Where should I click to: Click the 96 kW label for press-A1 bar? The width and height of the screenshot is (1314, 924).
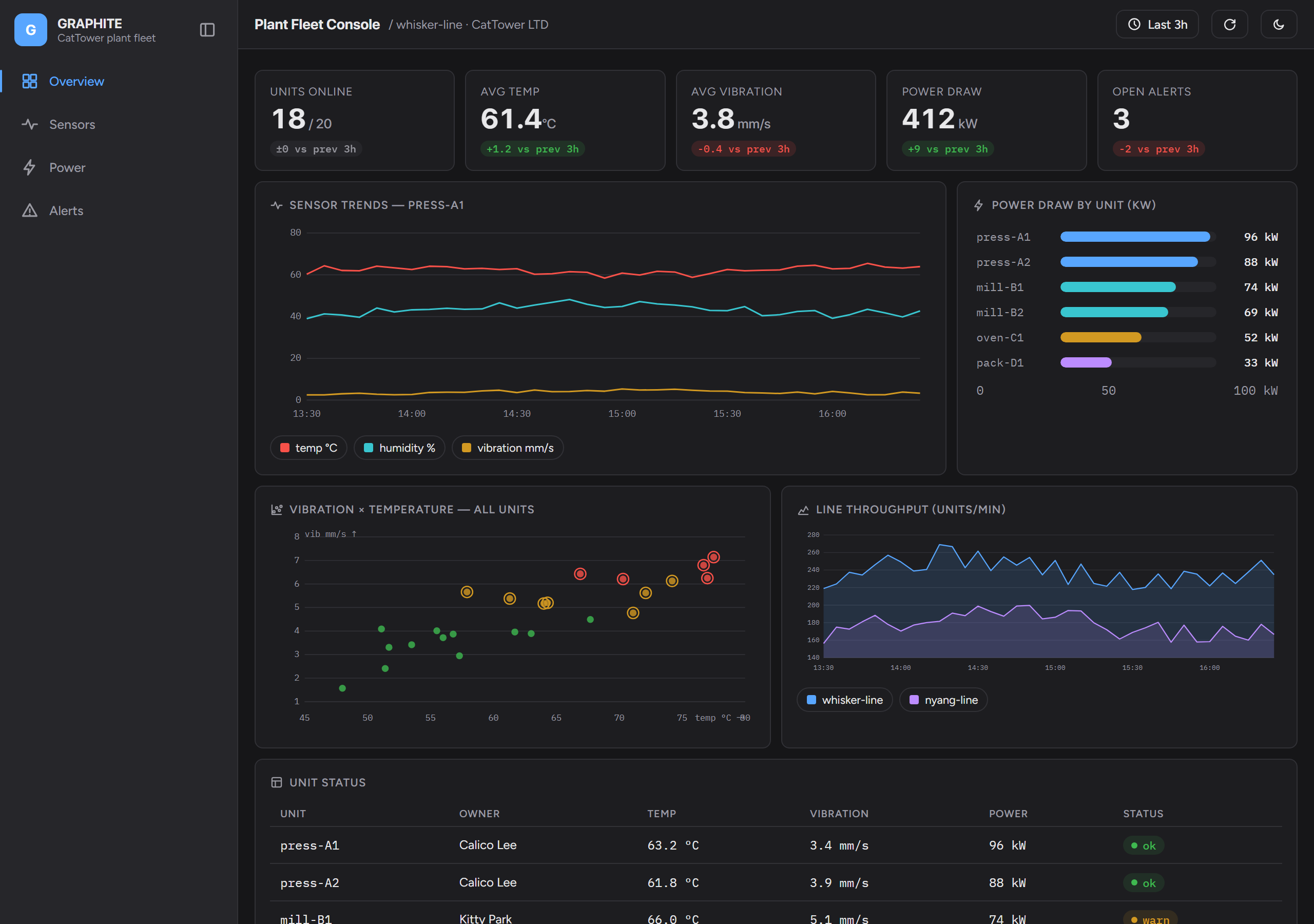[x=1261, y=237]
